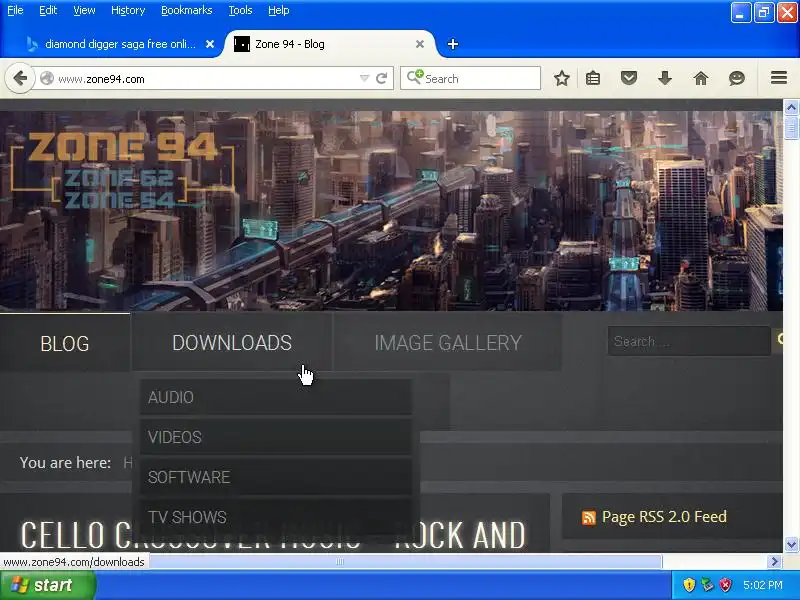The width and height of the screenshot is (800, 600).
Task: Click the red shield tray icon
Action: (726, 585)
